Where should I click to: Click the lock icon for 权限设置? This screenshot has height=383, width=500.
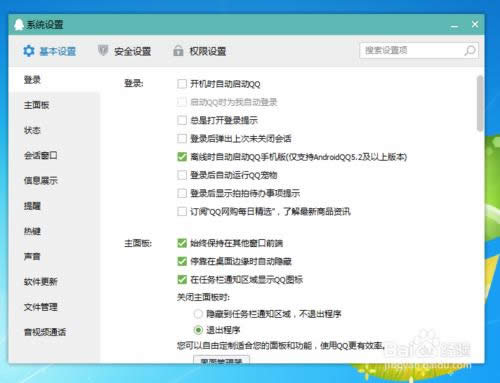pyautogui.click(x=178, y=51)
